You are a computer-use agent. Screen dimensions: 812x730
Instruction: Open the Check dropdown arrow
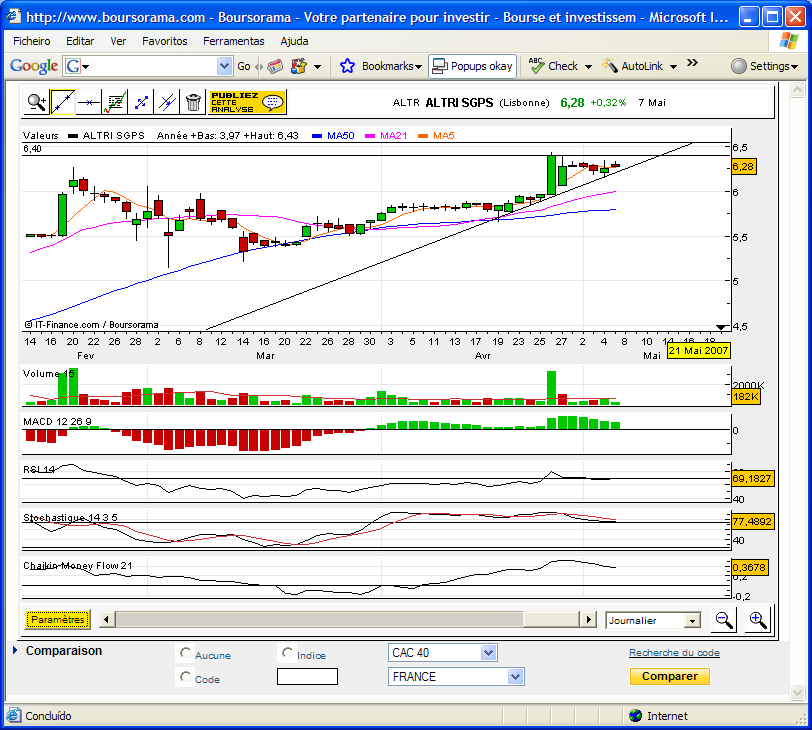coord(588,67)
